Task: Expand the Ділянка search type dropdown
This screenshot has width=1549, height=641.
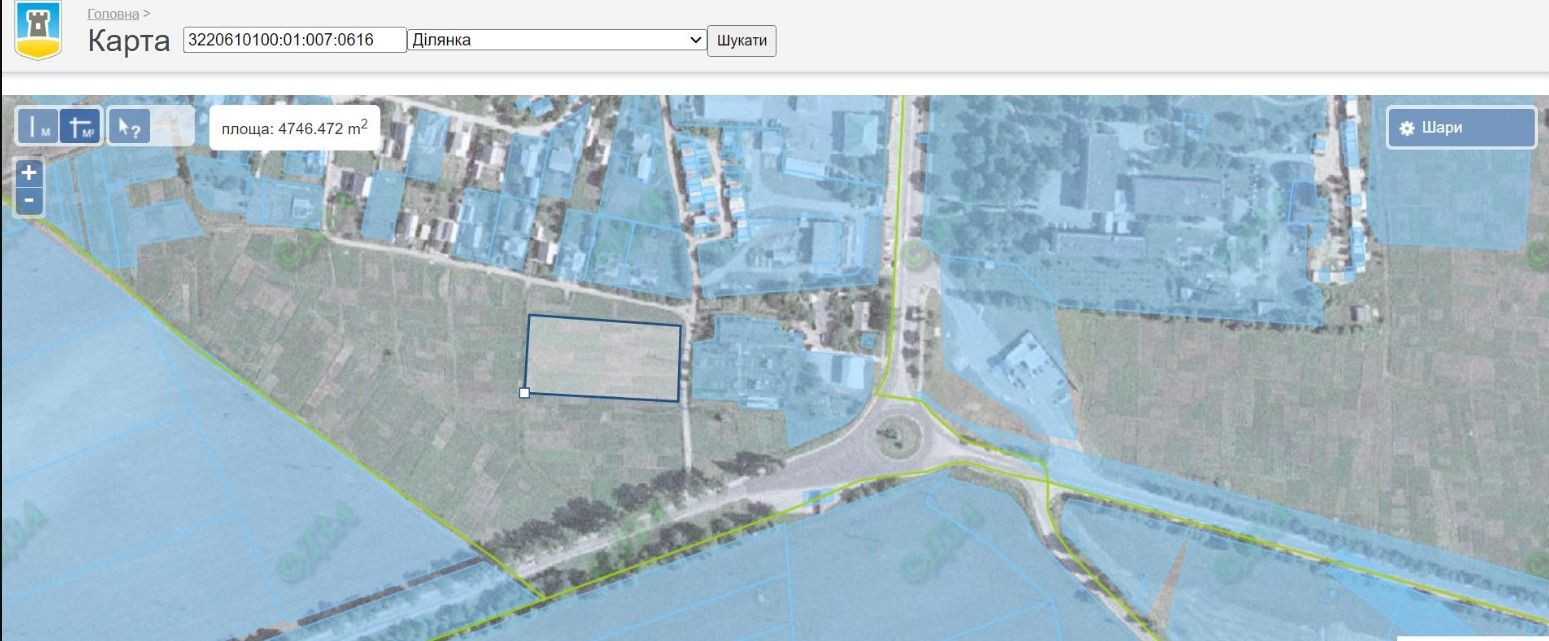Action: (x=558, y=40)
